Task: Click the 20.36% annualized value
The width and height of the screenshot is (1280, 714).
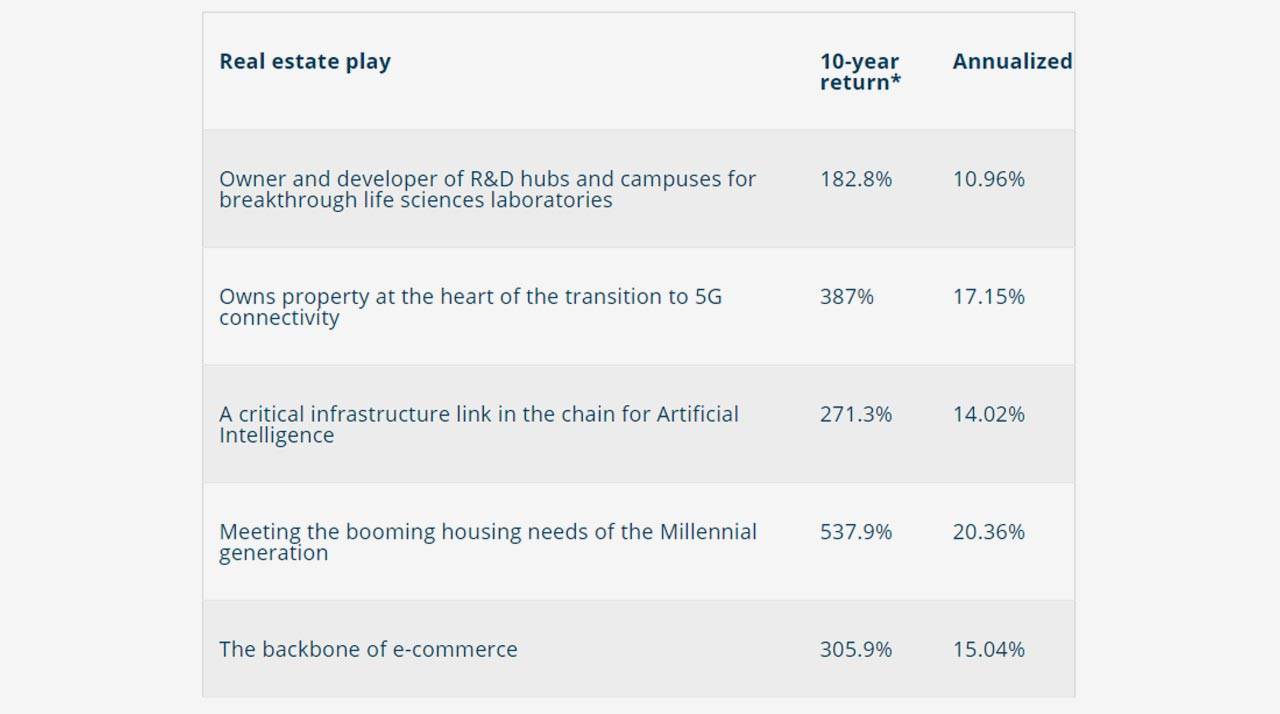Action: point(989,532)
